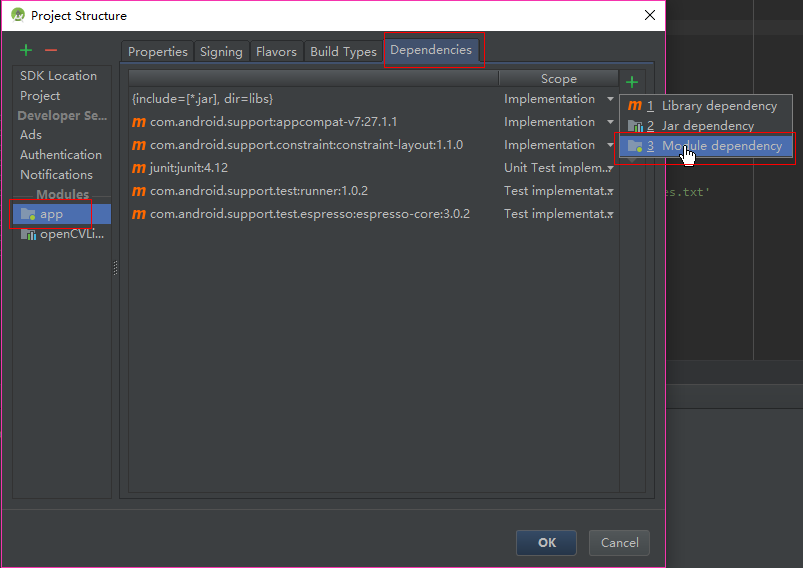The image size is (803, 568).
Task: Click appcompat-v7 Maven library icon
Action: [139, 122]
